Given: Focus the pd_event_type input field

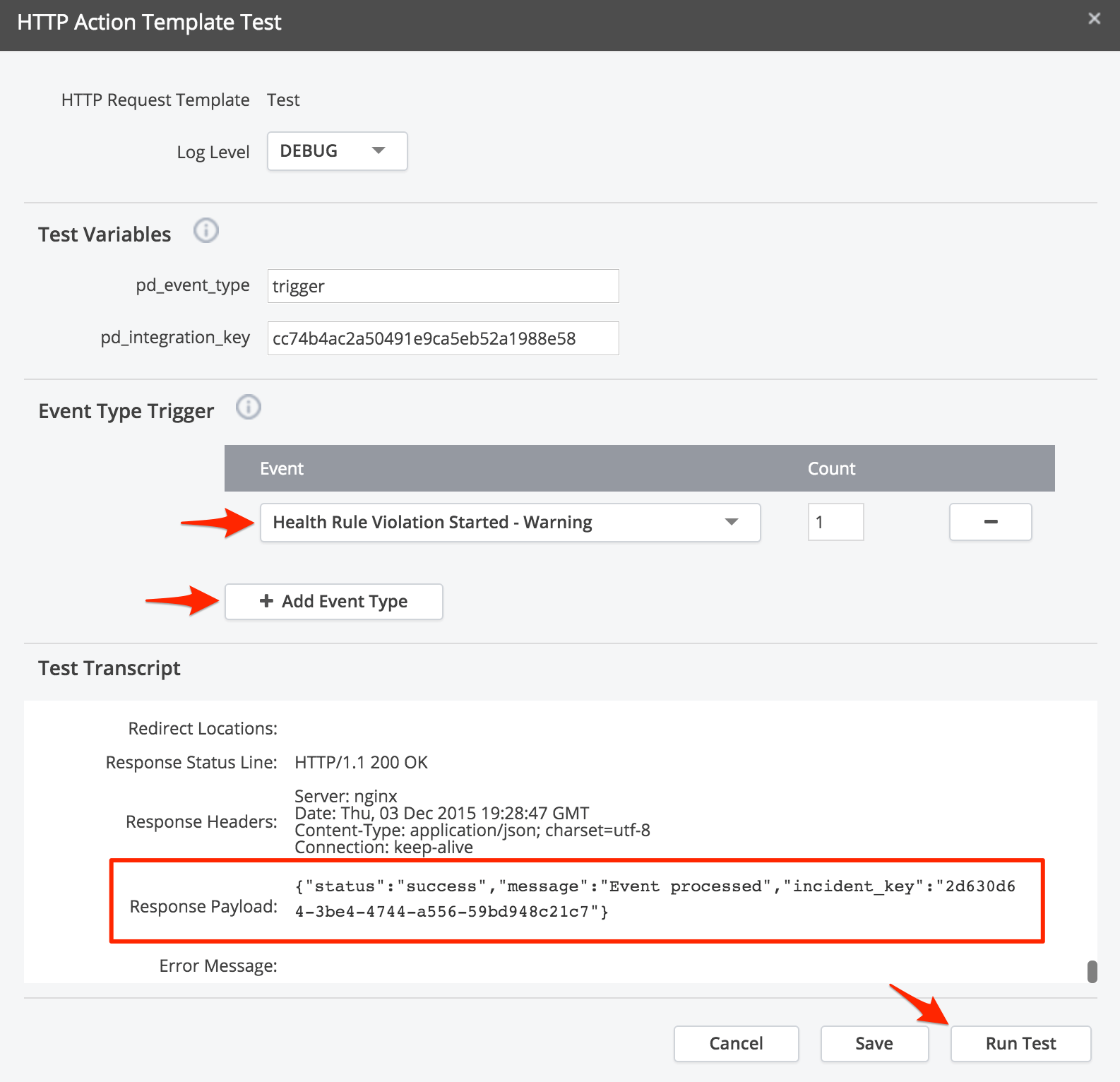Looking at the screenshot, I should pyautogui.click(x=443, y=286).
